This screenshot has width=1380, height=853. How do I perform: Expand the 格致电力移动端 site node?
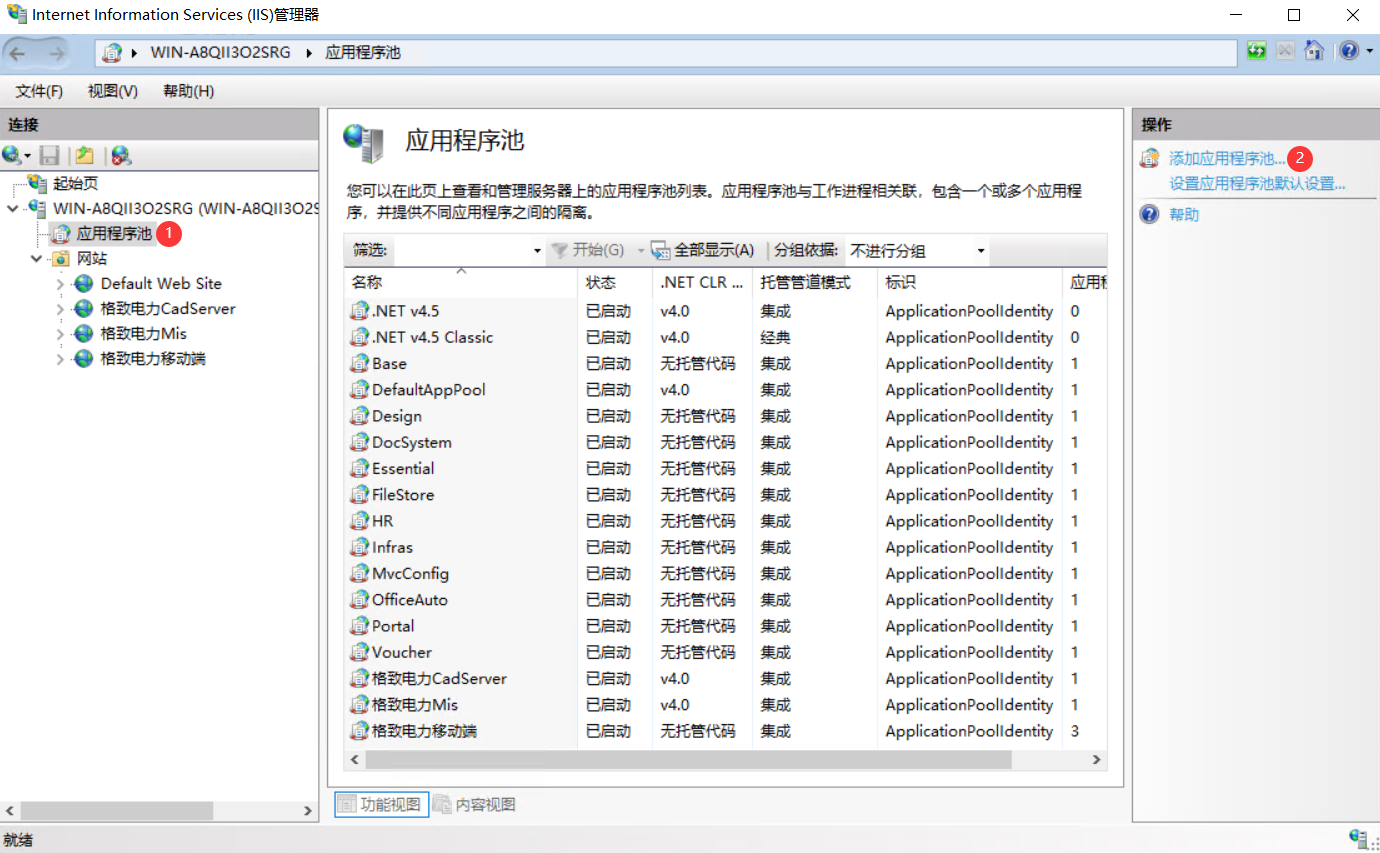[60, 359]
